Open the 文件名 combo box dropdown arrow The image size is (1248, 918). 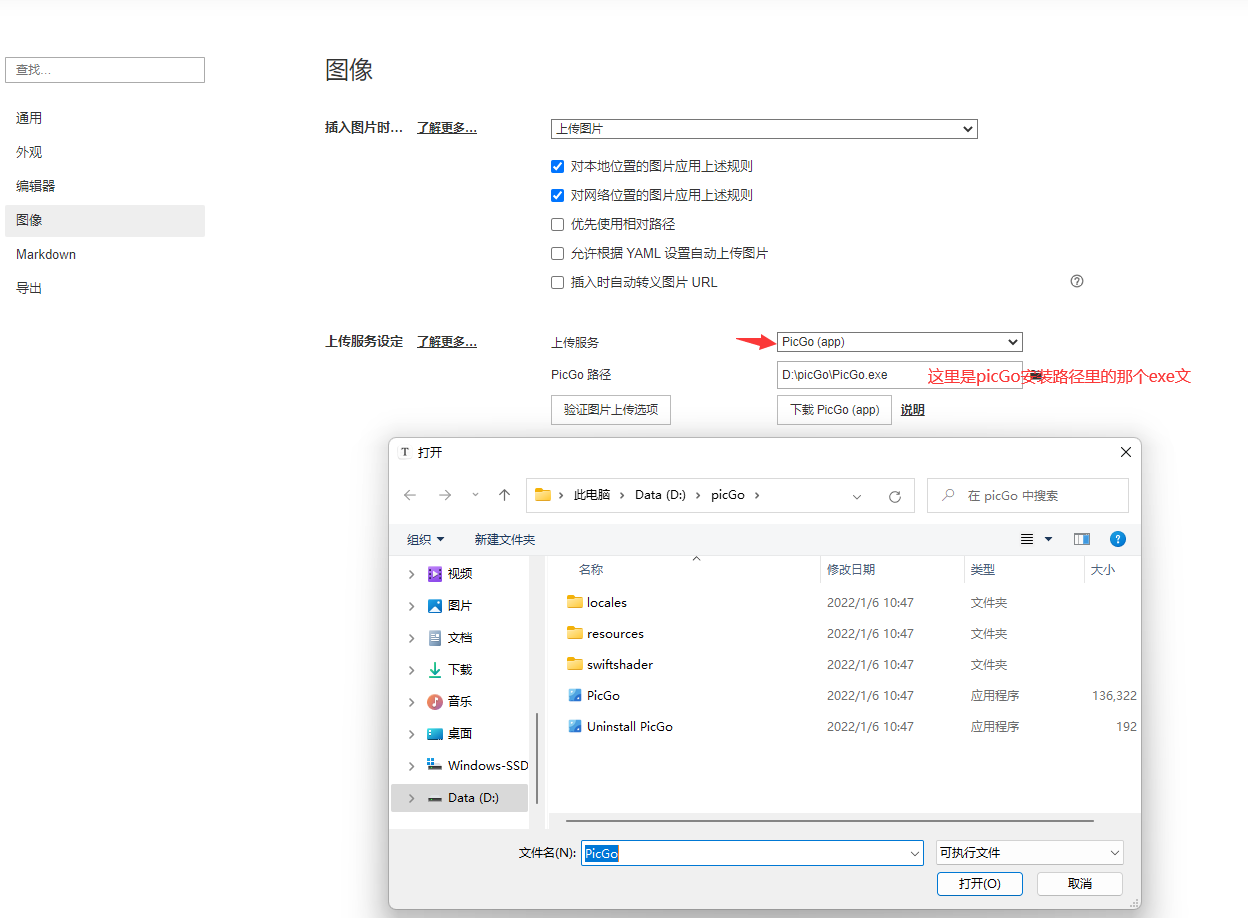pos(915,853)
